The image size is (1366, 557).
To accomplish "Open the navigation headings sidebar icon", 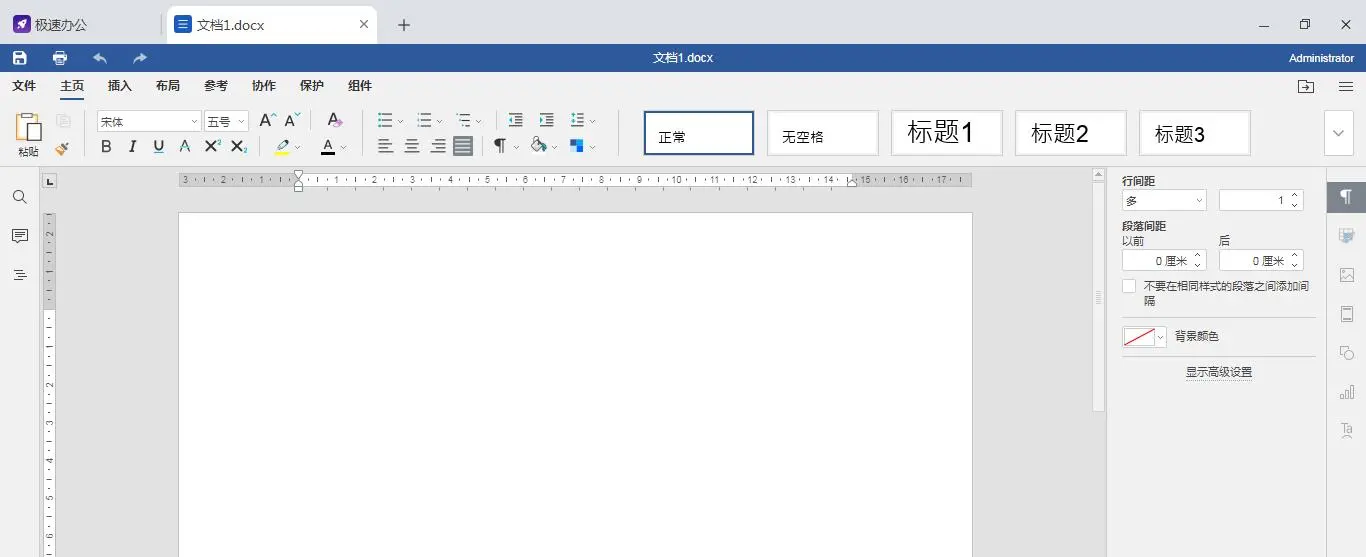I will point(20,275).
